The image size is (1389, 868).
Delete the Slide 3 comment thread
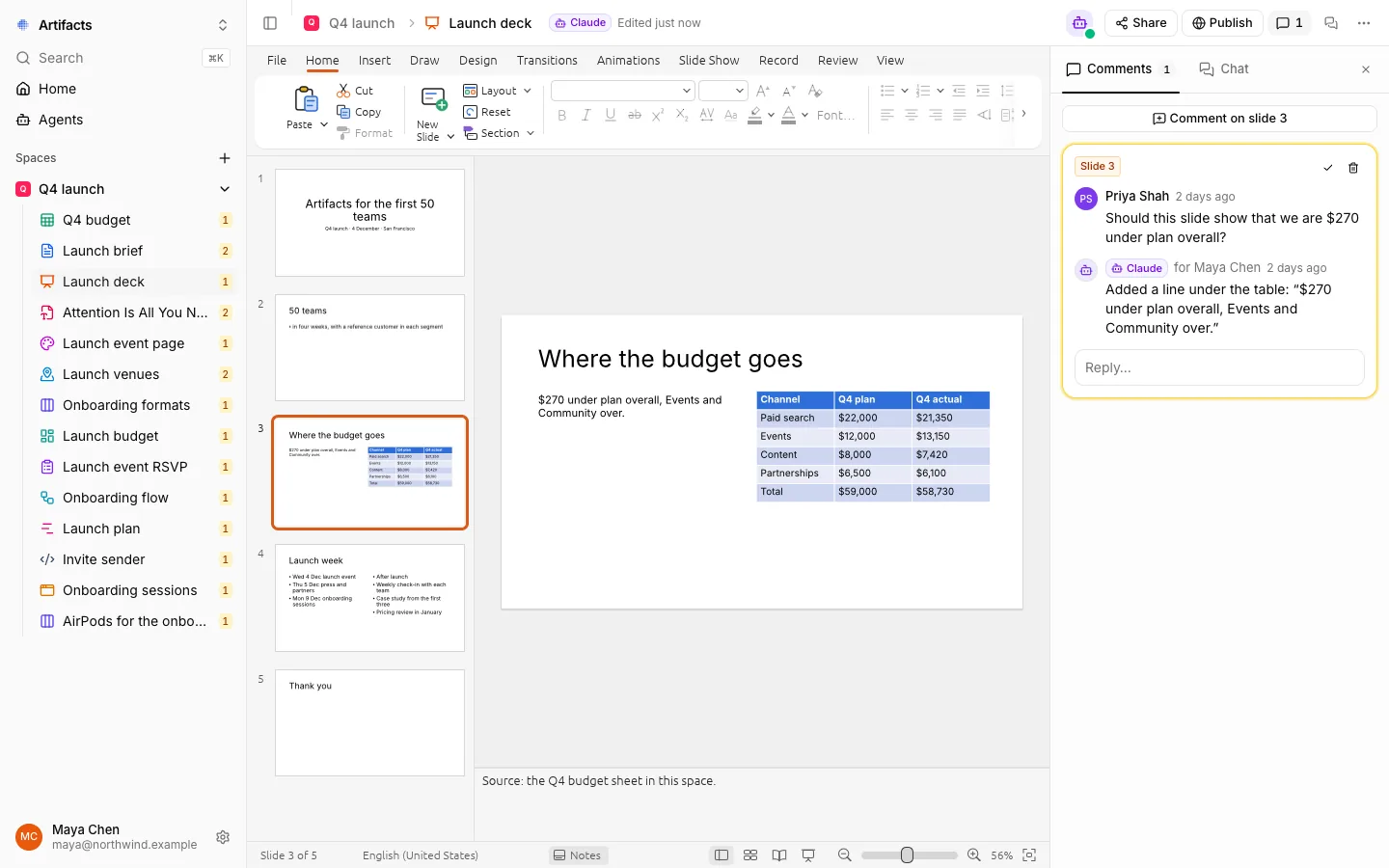(x=1353, y=168)
